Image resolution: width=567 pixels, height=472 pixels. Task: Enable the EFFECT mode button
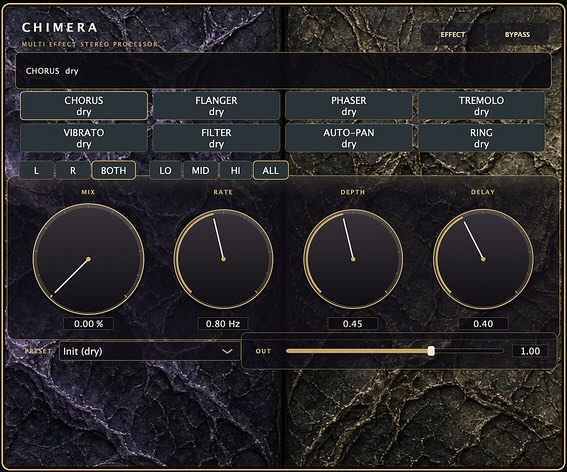453,34
